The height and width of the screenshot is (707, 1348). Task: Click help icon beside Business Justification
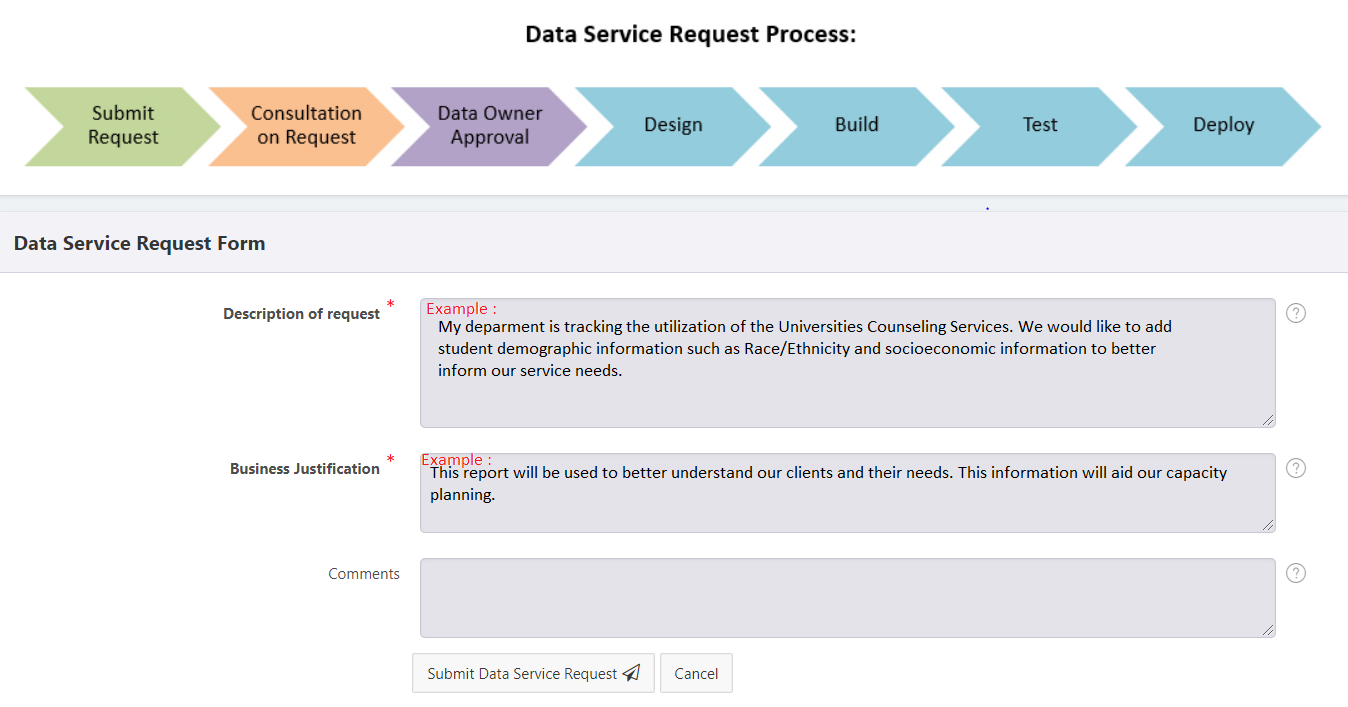(x=1296, y=468)
